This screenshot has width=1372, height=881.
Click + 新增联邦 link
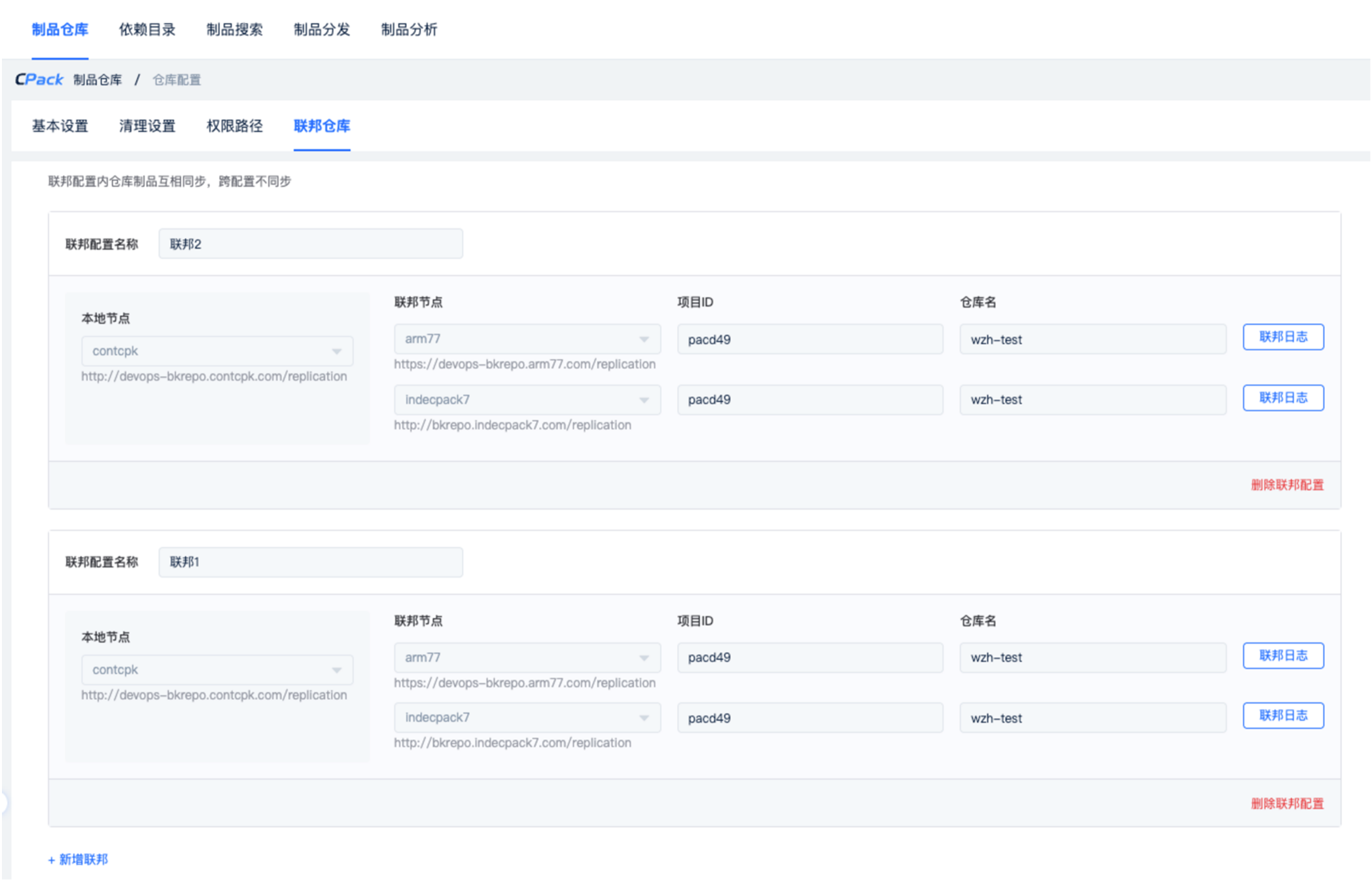pos(78,859)
